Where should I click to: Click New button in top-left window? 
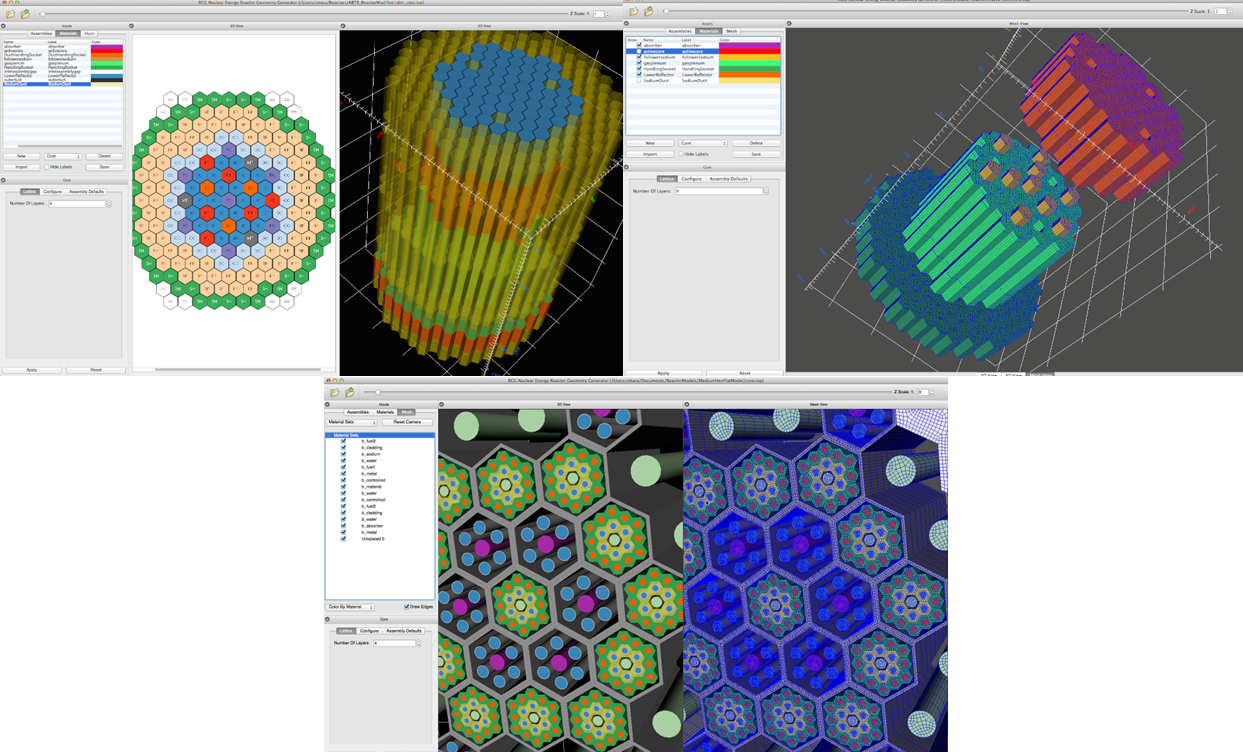click(x=21, y=156)
